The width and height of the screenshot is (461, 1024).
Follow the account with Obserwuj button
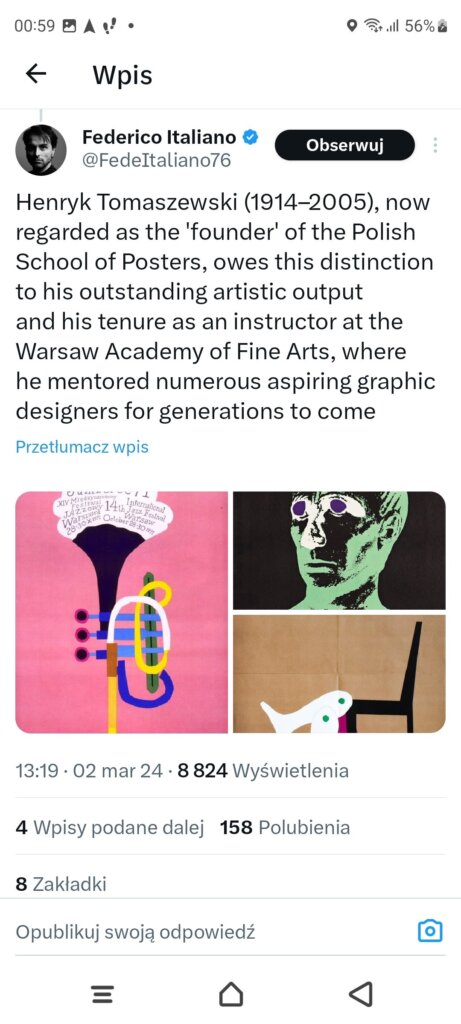click(x=345, y=145)
